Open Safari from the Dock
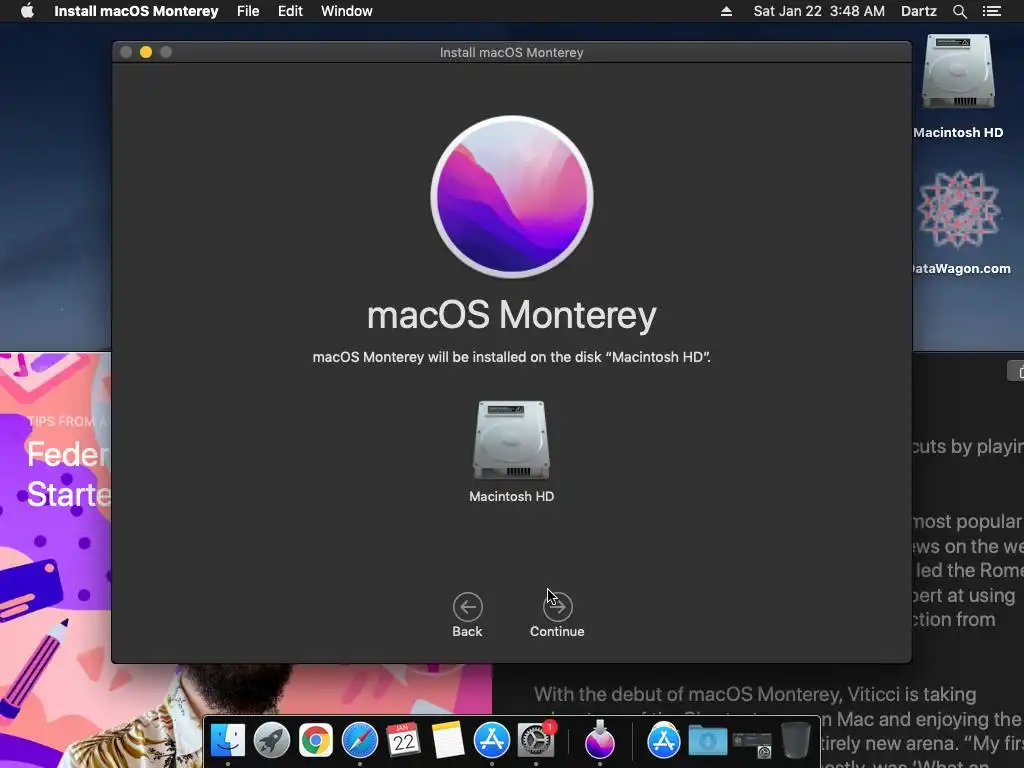Viewport: 1024px width, 768px height. tap(360, 740)
